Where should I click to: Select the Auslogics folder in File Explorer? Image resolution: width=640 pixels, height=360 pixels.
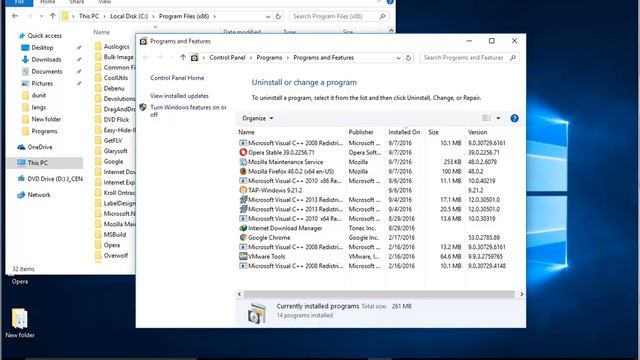tap(116, 47)
